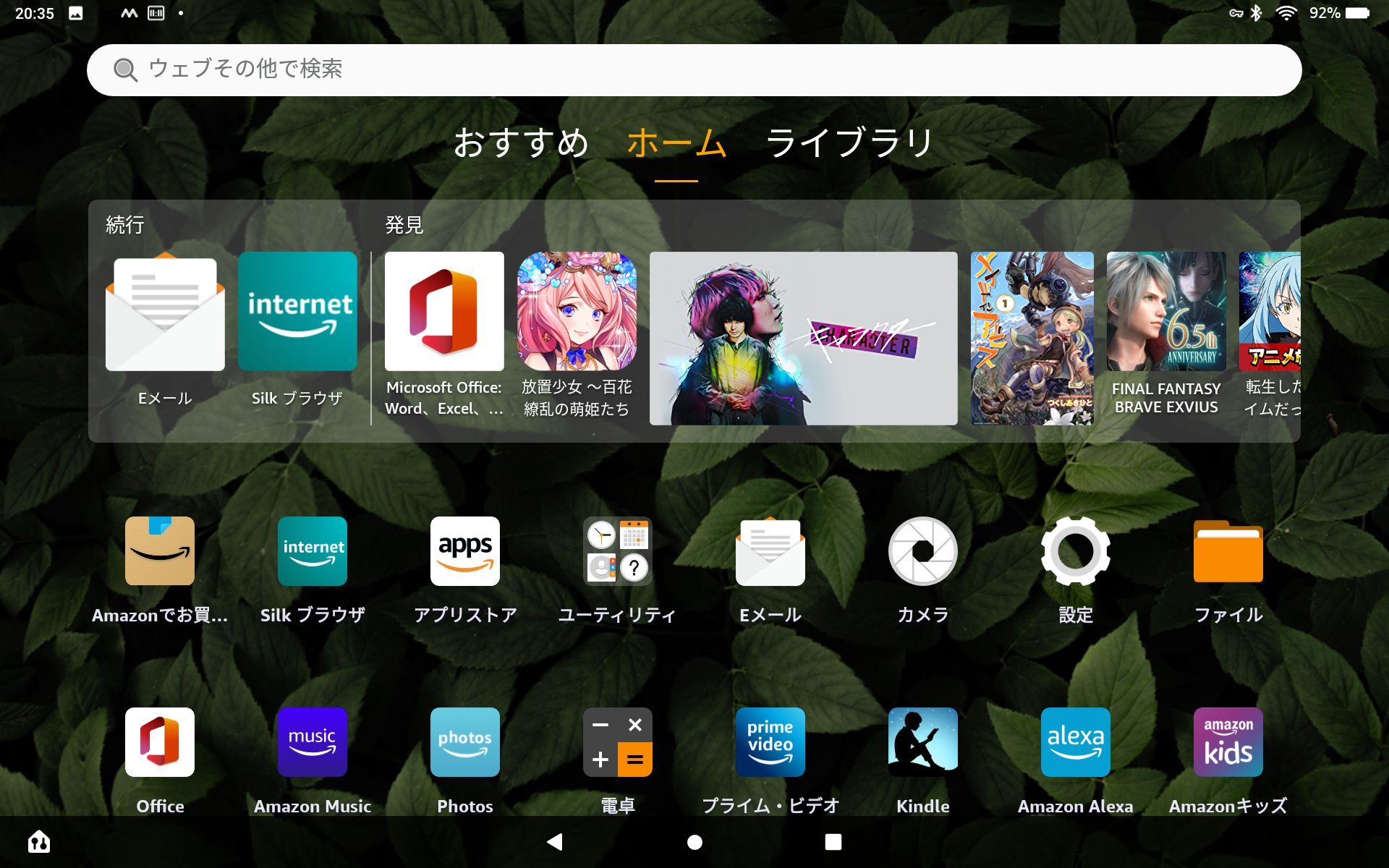This screenshot has height=868, width=1389.
Task: Tap the web search field
Action: pos(693,69)
